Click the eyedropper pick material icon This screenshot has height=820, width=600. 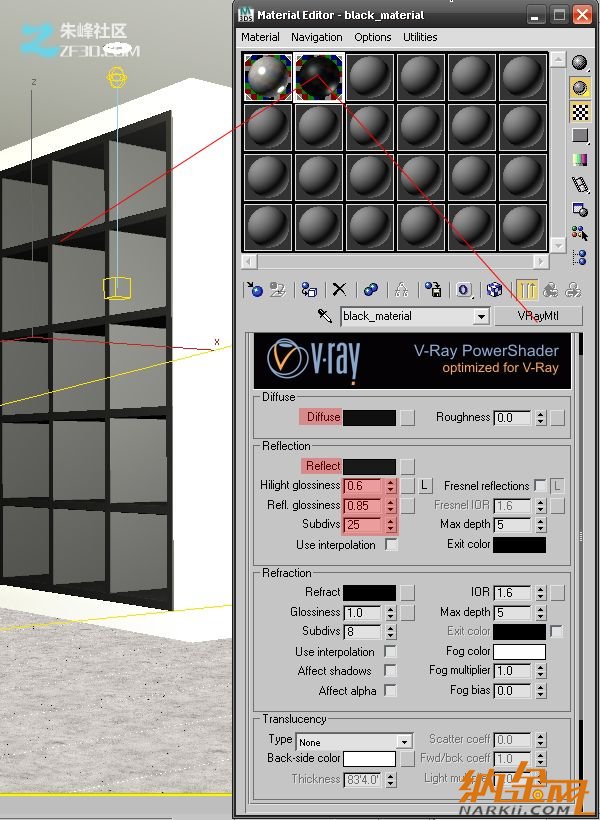[324, 316]
